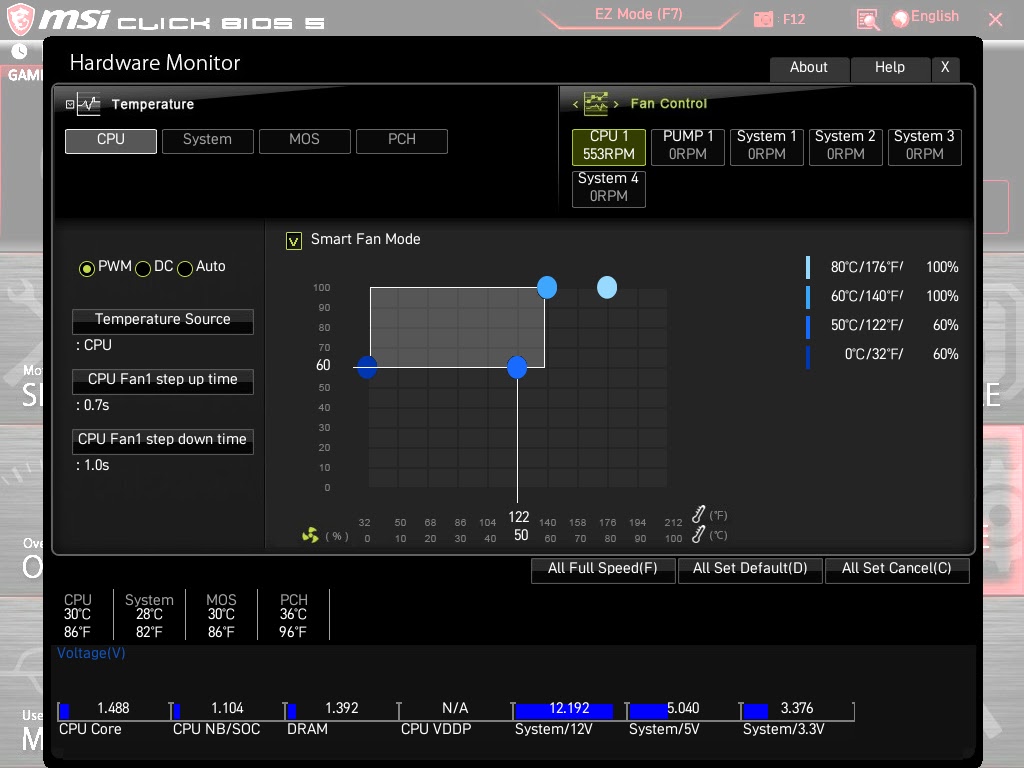Click the PCH 36°C temperature reading
1024x768 pixels.
pyautogui.click(x=293, y=615)
